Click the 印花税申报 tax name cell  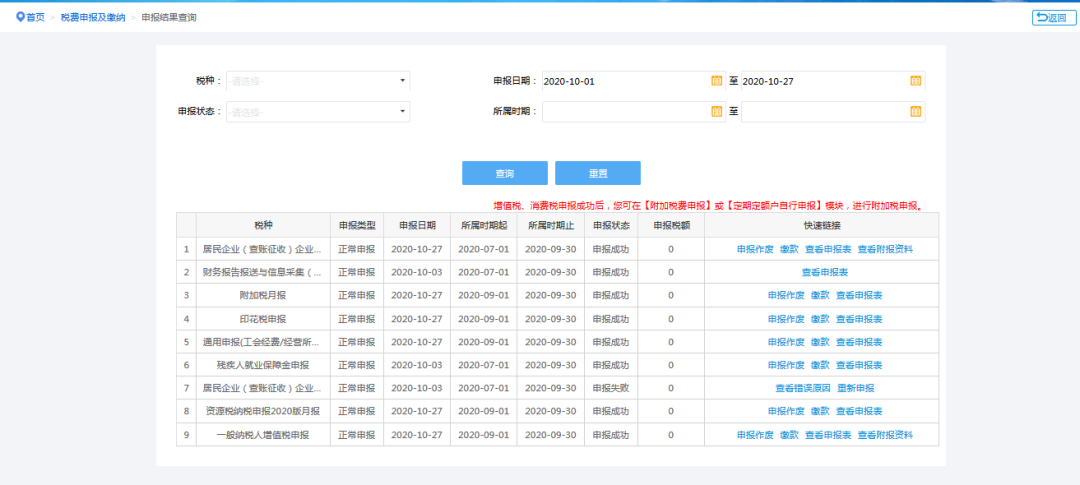click(263, 319)
